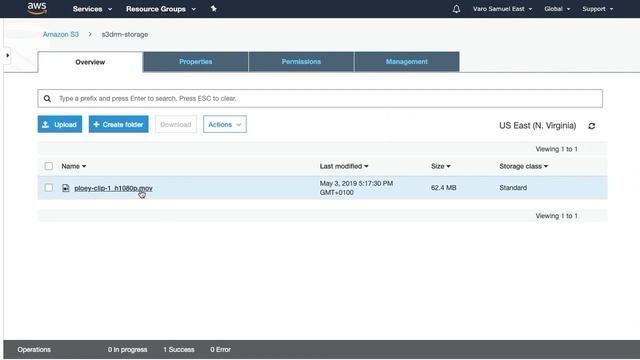The width and height of the screenshot is (640, 360).
Task: Click the Upload button
Action: 60,124
